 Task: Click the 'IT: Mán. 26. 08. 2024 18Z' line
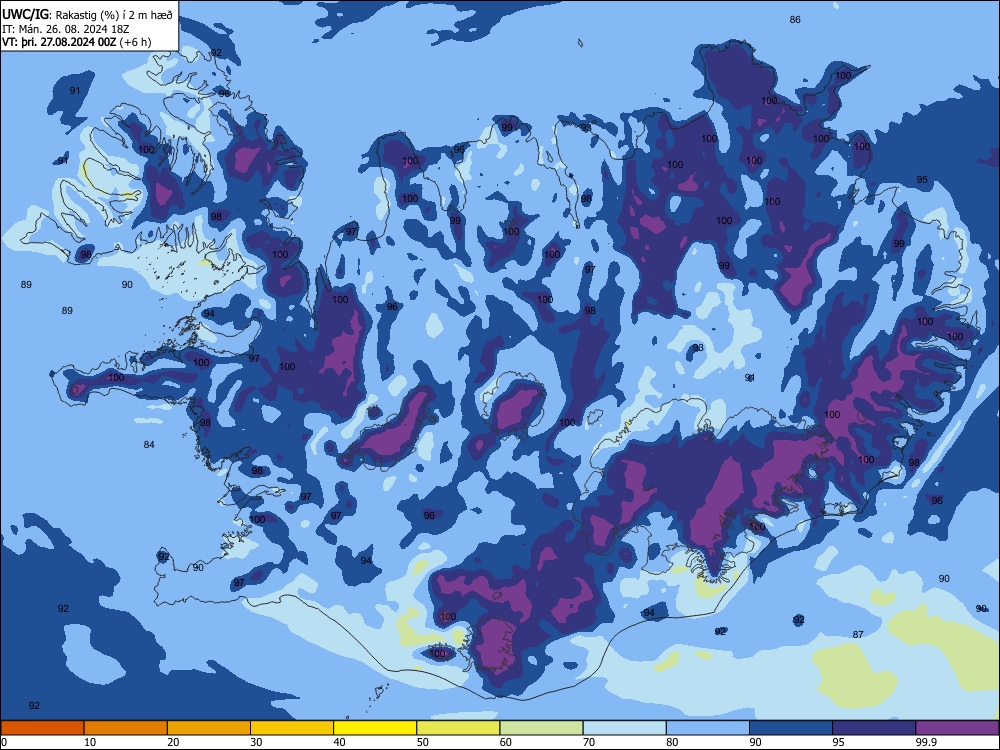pos(66,29)
